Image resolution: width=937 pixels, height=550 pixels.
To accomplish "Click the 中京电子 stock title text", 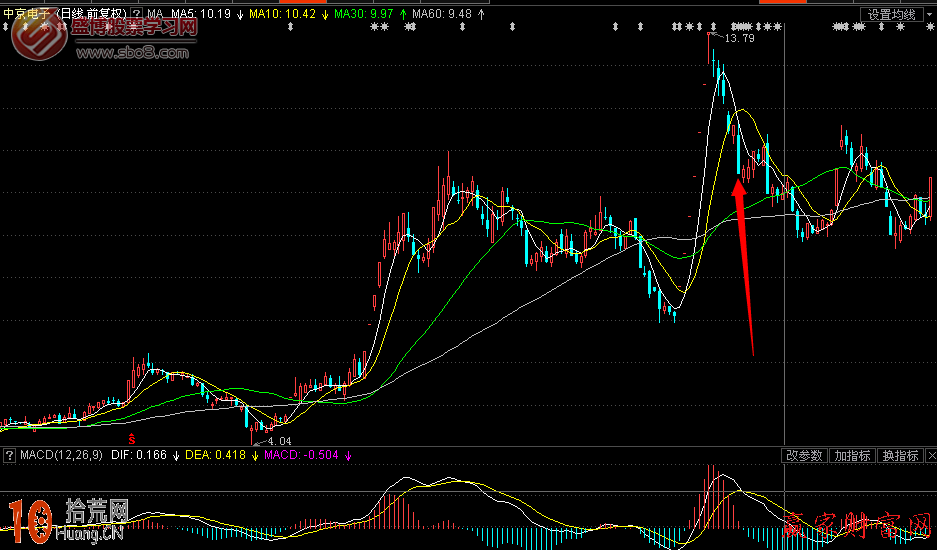I will tap(28, 15).
